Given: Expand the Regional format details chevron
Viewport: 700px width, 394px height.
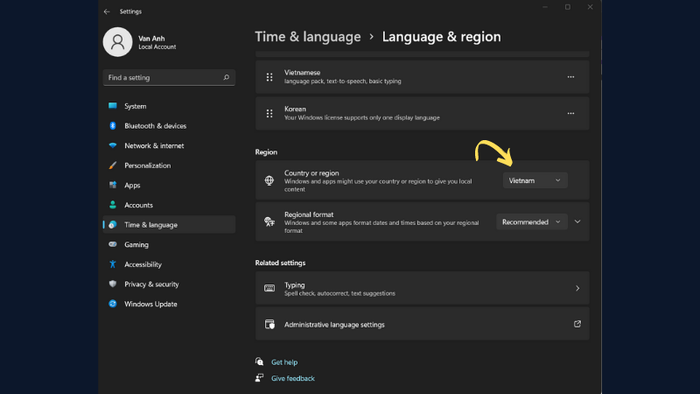Looking at the screenshot, I should (577, 222).
